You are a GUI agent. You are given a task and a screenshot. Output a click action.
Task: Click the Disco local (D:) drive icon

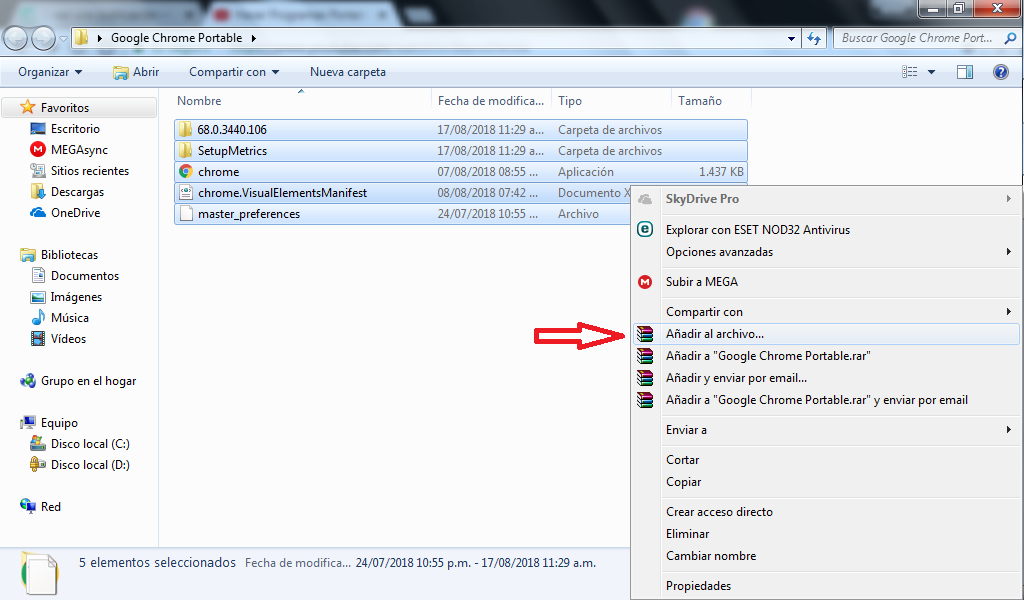tap(38, 464)
